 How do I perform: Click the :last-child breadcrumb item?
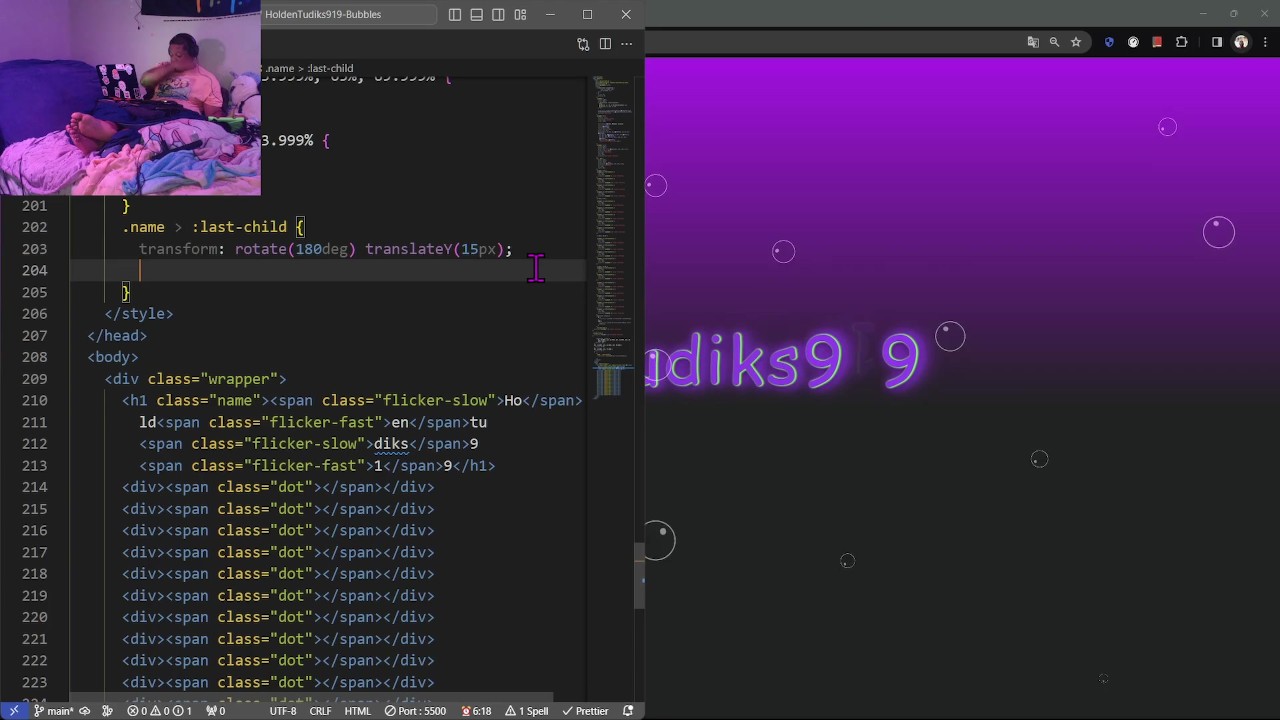click(330, 69)
